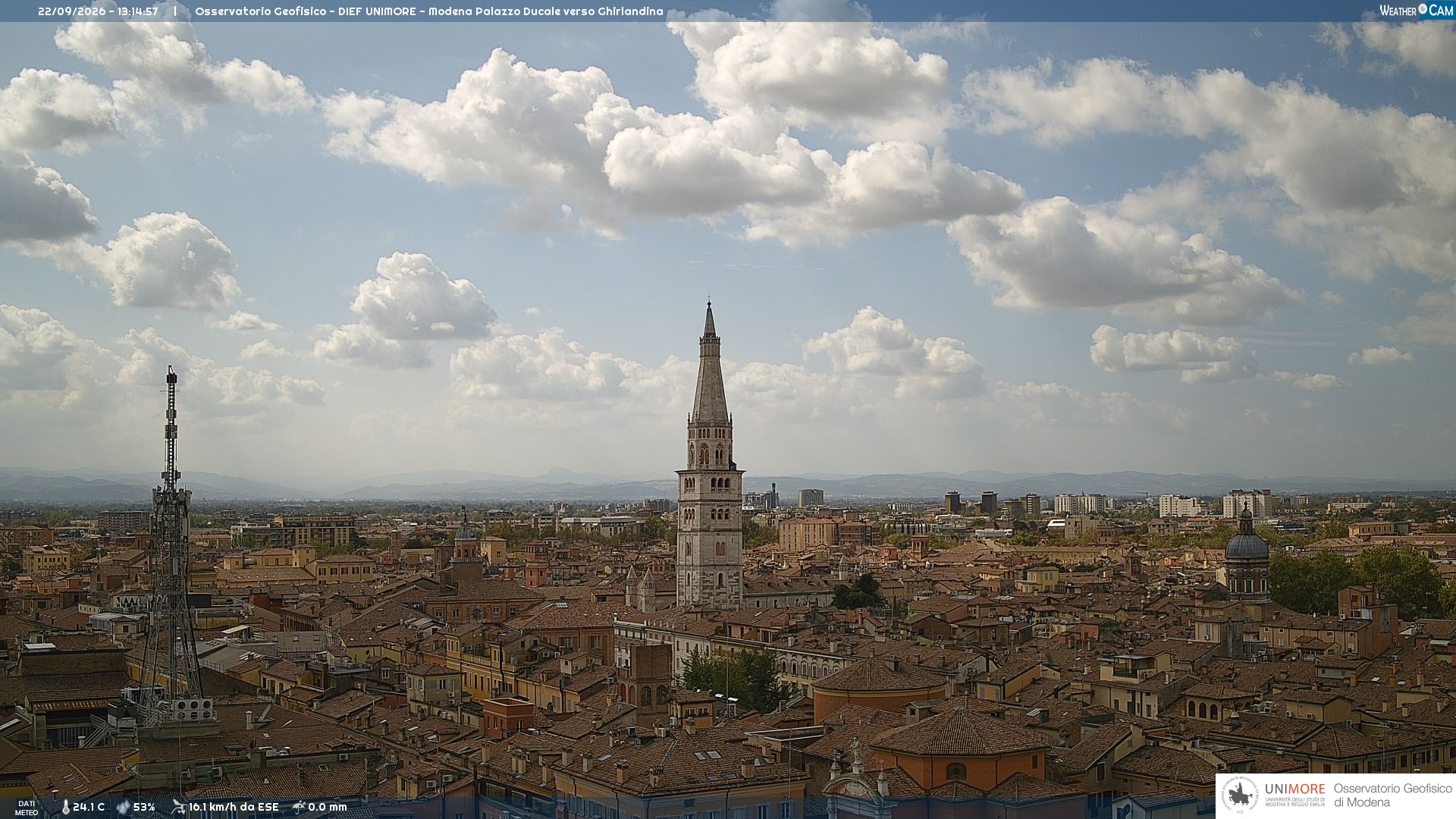Image resolution: width=1456 pixels, height=819 pixels.
Task: Click the 24.1 C temperature reading
Action: pos(89,807)
